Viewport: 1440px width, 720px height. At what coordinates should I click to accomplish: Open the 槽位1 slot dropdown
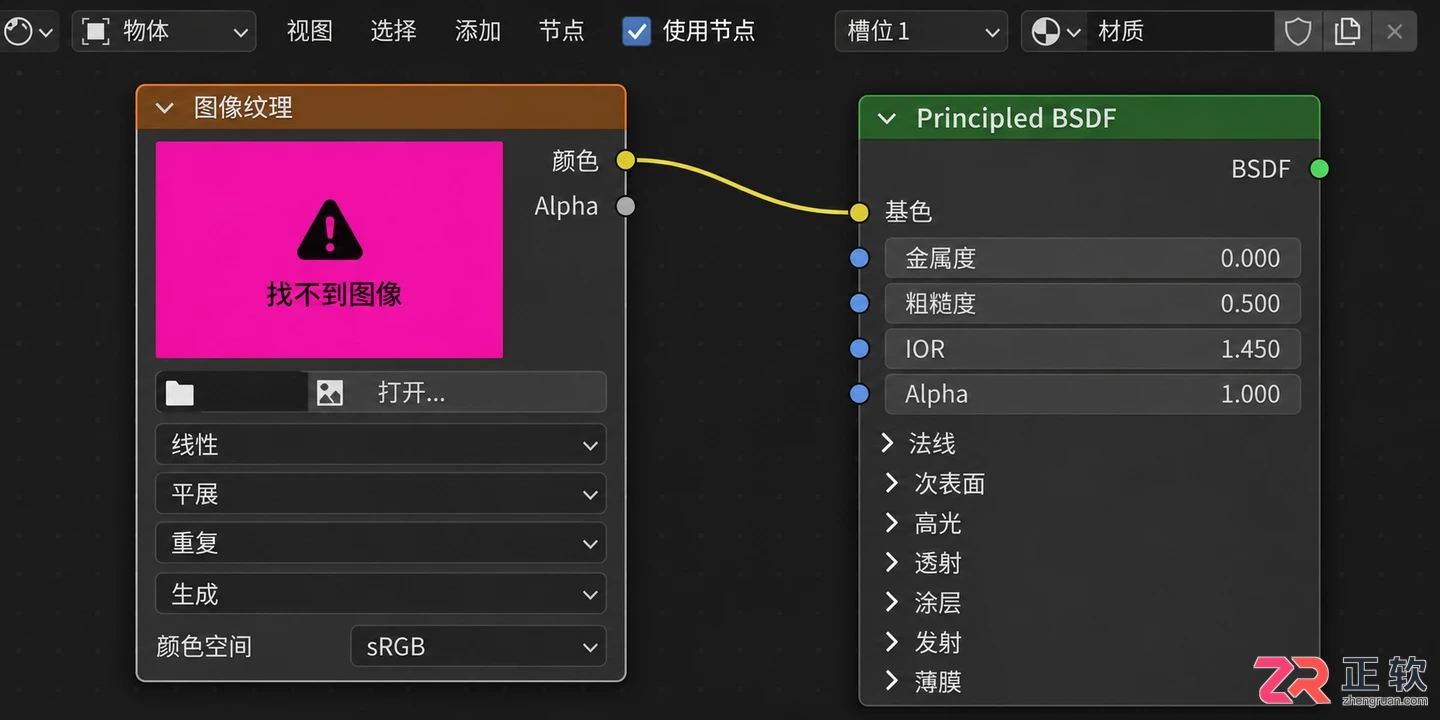pos(921,32)
